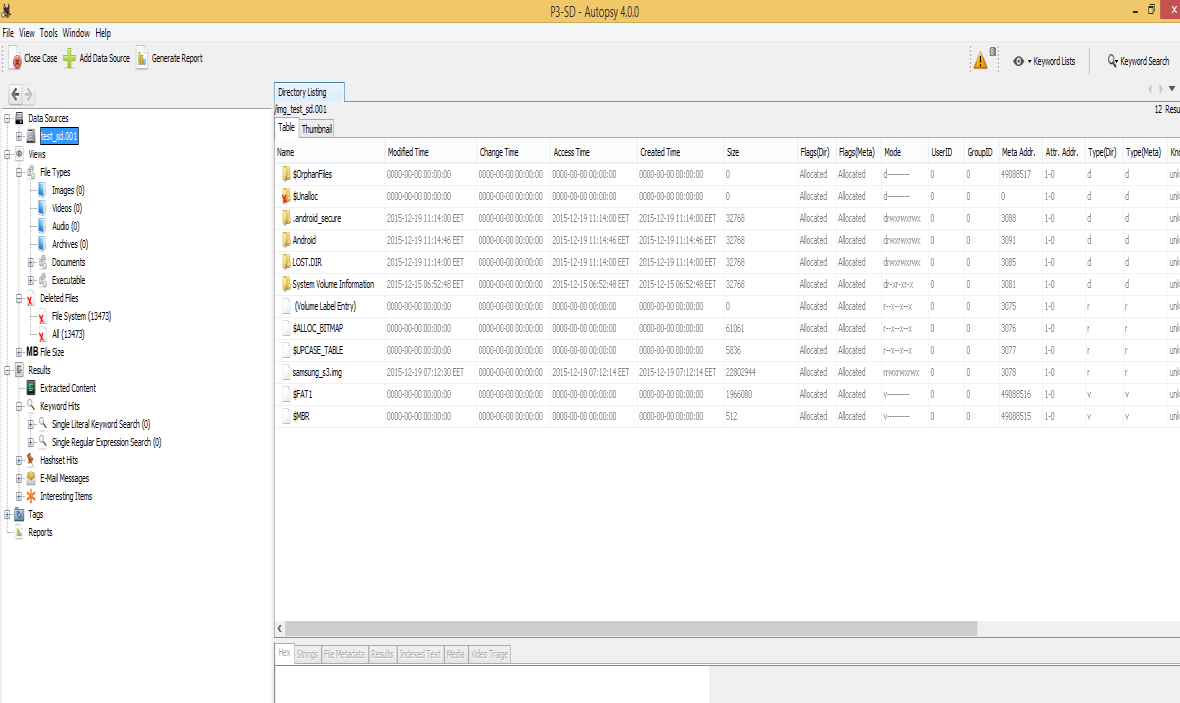This screenshot has width=1180, height=703.
Task: Click the Hashset Hits tree icon
Action: (31, 460)
